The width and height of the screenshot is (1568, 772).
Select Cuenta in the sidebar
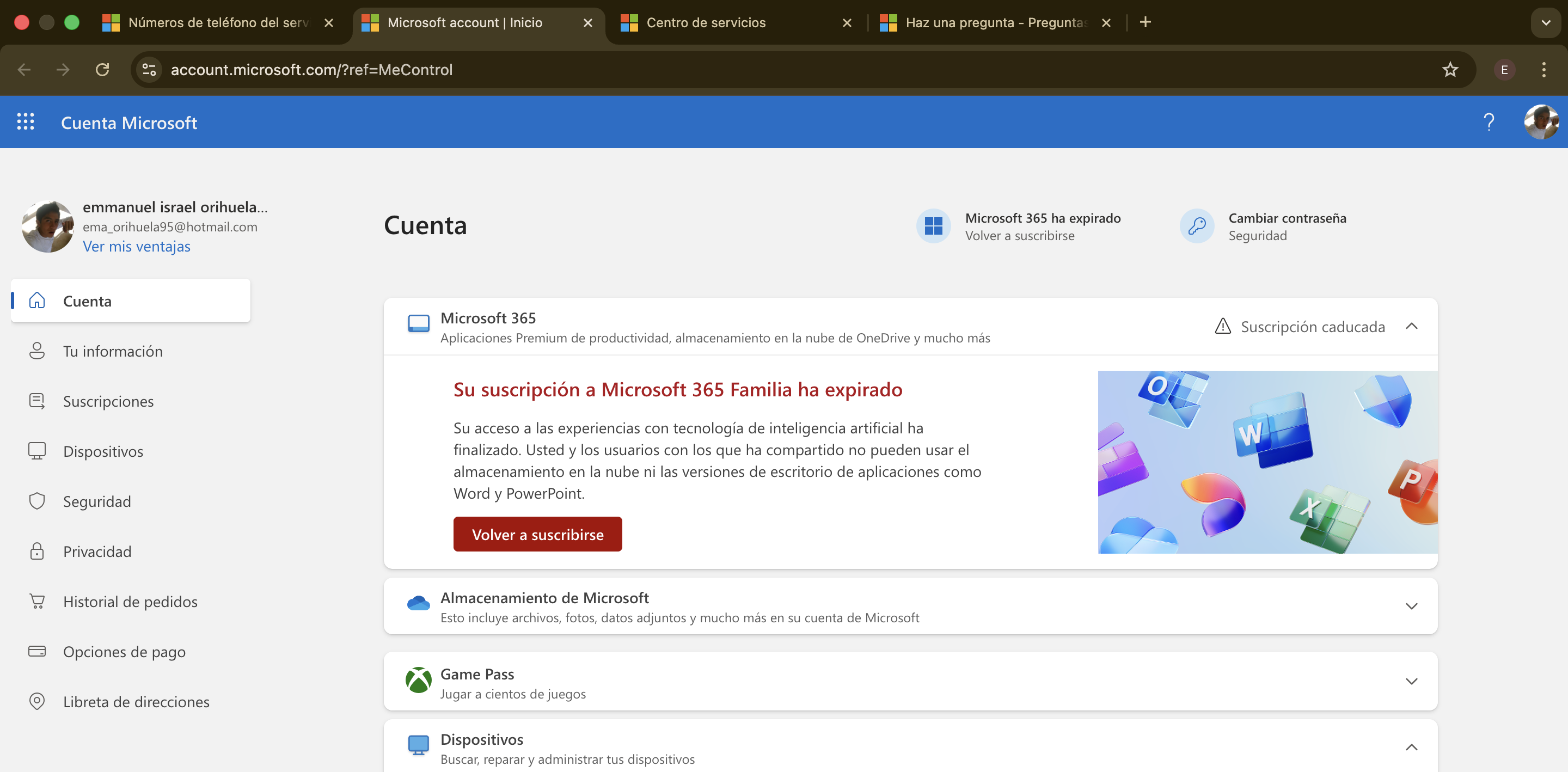(x=130, y=300)
